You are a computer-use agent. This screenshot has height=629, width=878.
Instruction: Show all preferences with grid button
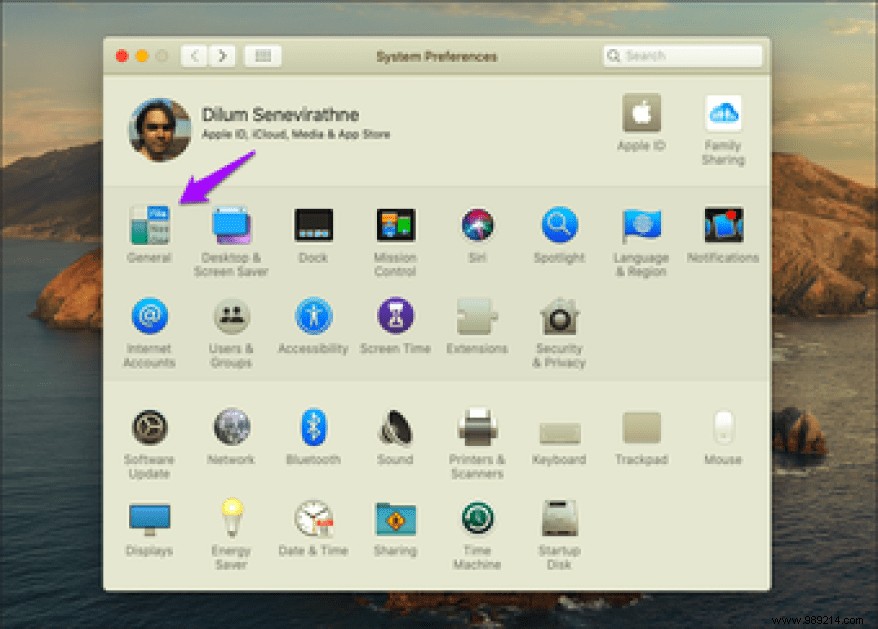point(262,56)
